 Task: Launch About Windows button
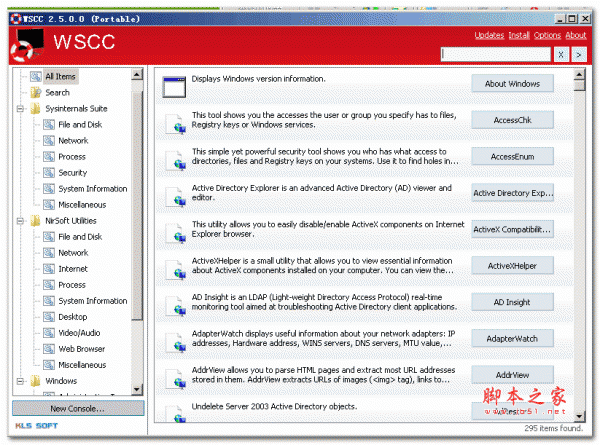click(x=512, y=83)
